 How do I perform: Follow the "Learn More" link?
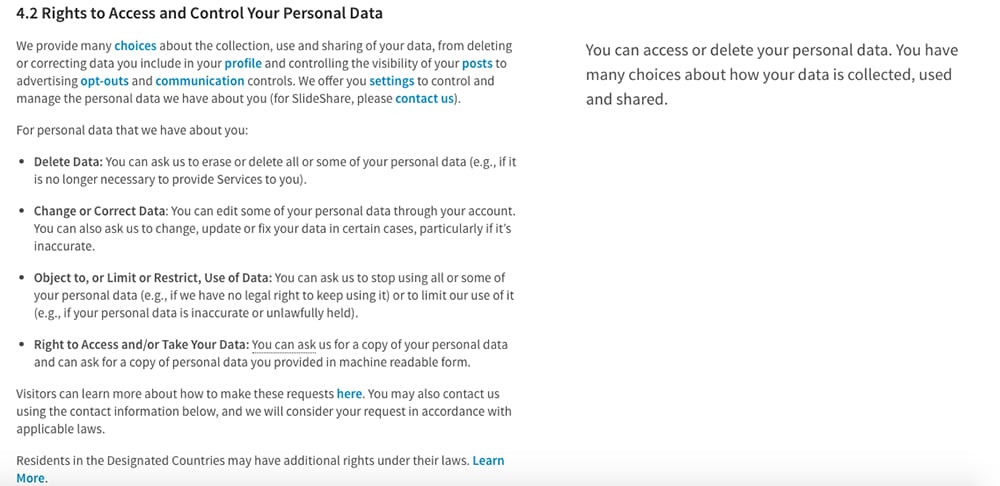coord(260,469)
